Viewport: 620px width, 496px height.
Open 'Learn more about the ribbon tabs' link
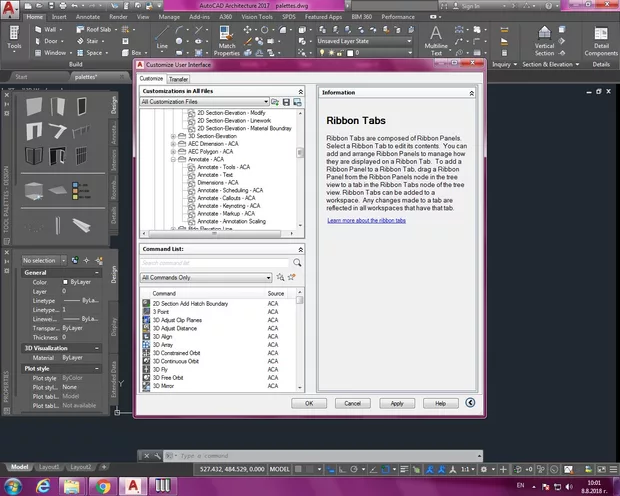click(x=368, y=220)
